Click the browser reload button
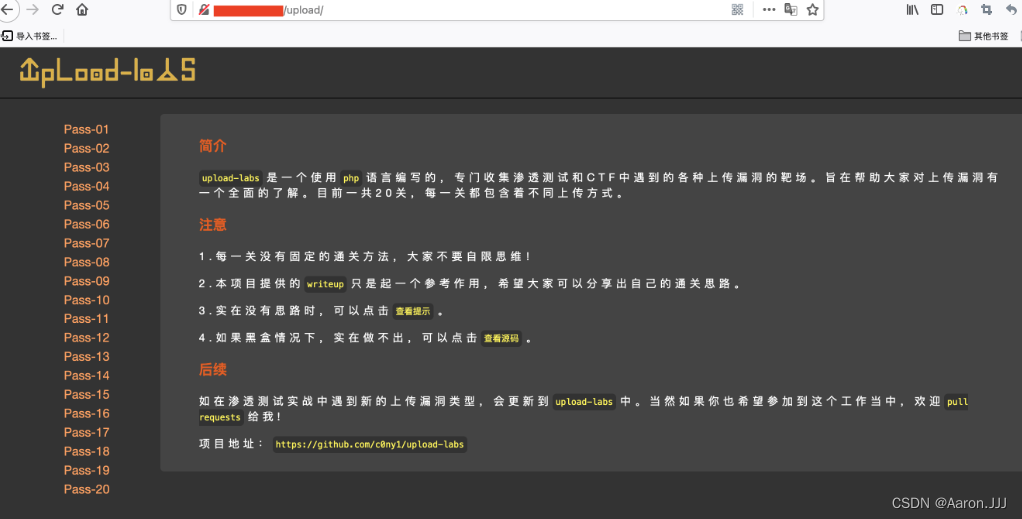This screenshot has height=519, width=1022. pyautogui.click(x=57, y=10)
